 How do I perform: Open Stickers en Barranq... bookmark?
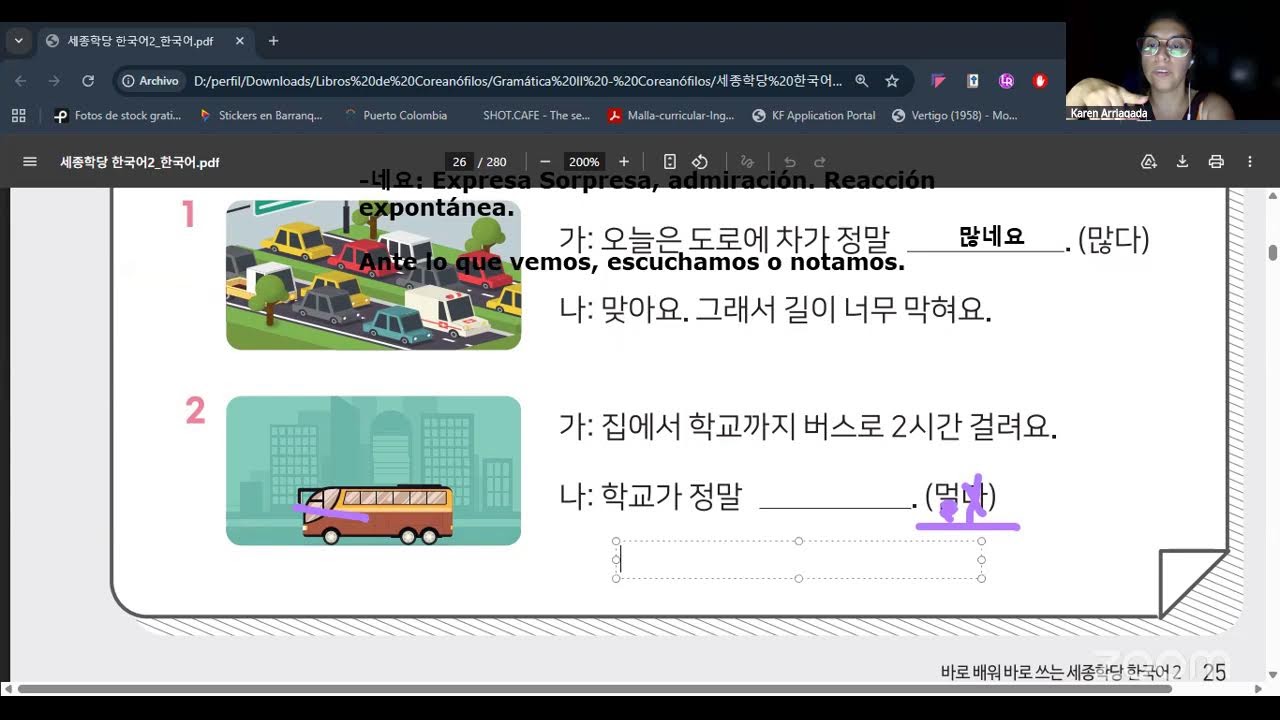pyautogui.click(x=260, y=115)
